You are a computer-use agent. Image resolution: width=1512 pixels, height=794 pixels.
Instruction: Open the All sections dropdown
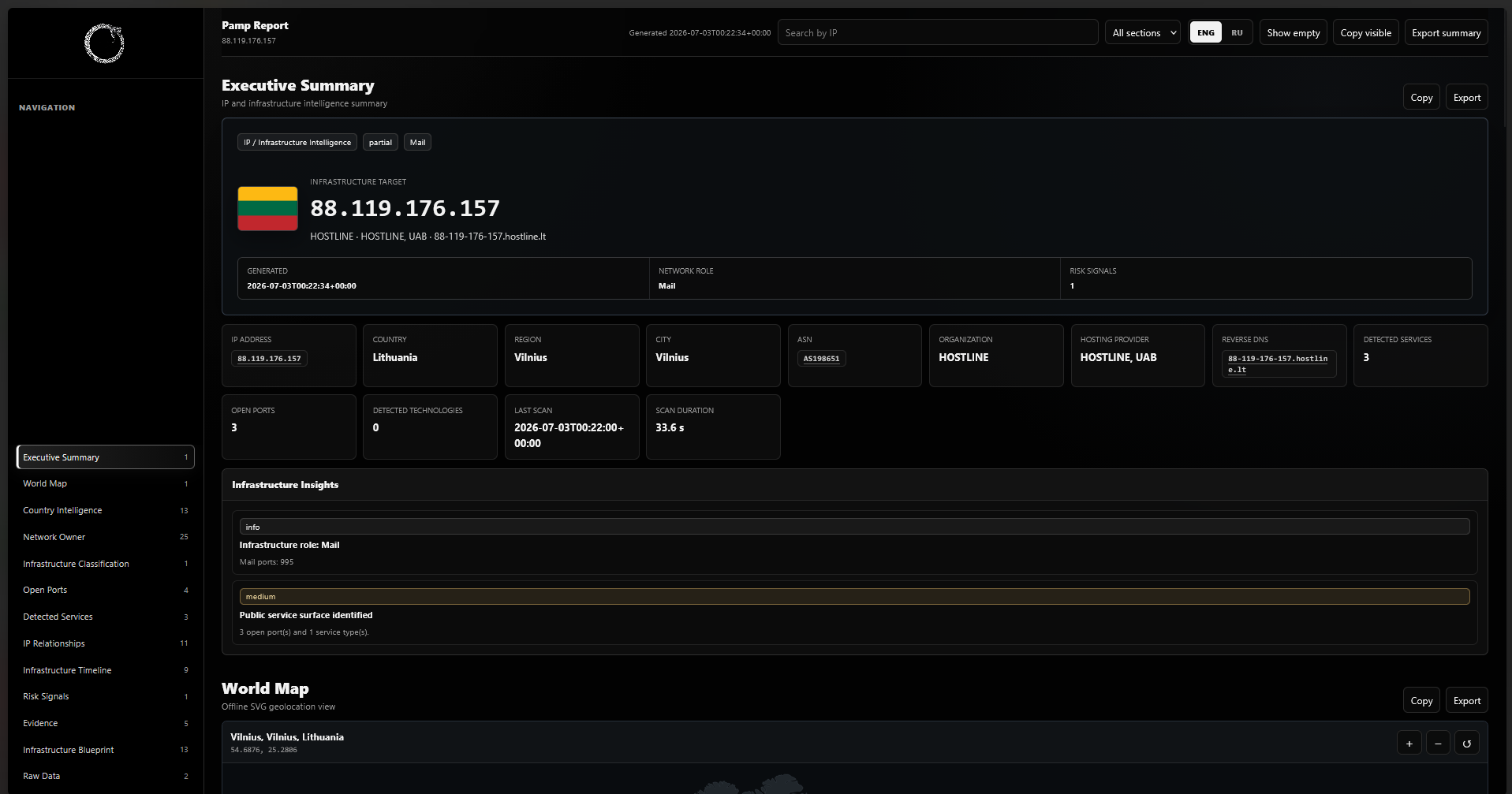tap(1142, 32)
